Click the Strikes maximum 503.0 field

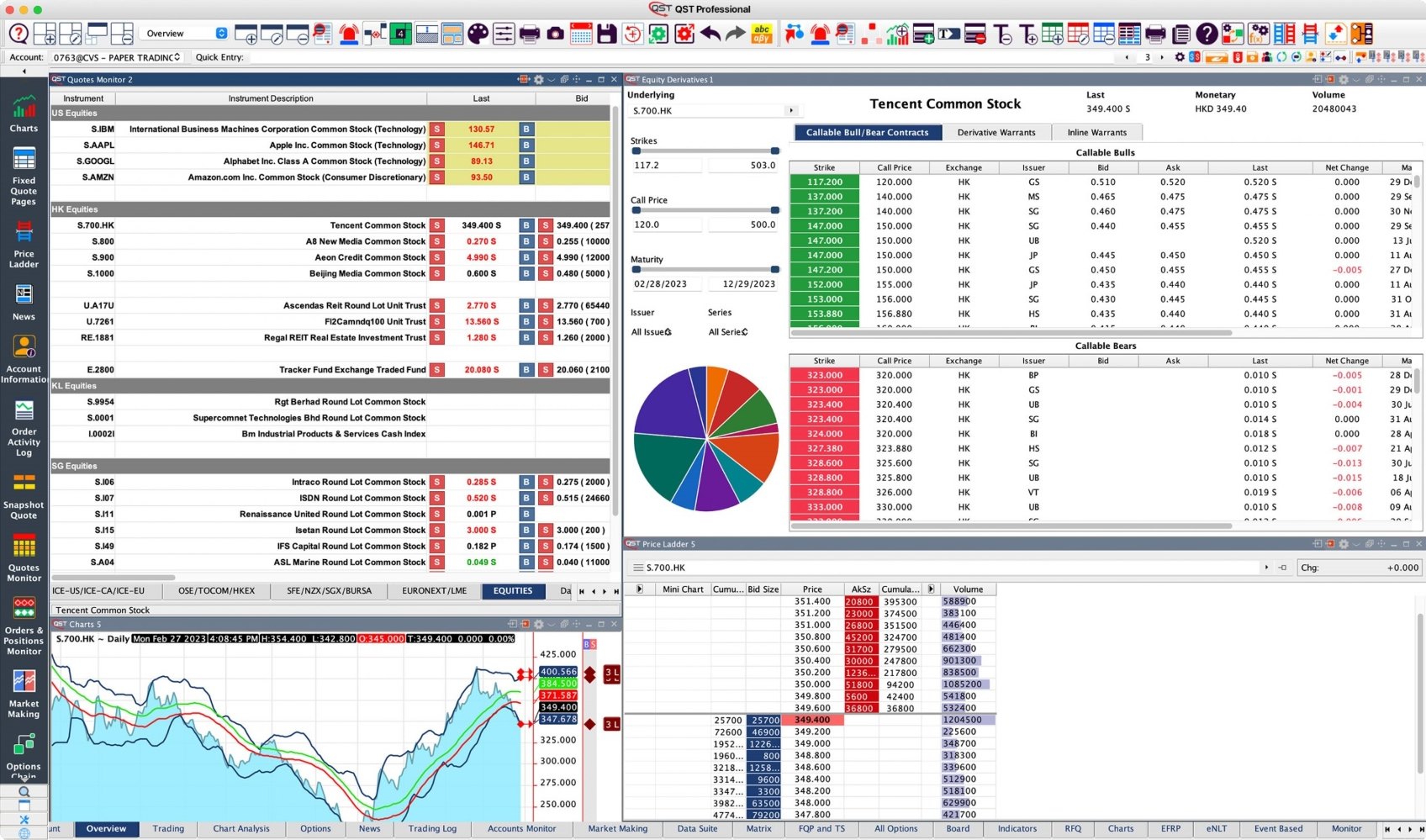click(743, 166)
